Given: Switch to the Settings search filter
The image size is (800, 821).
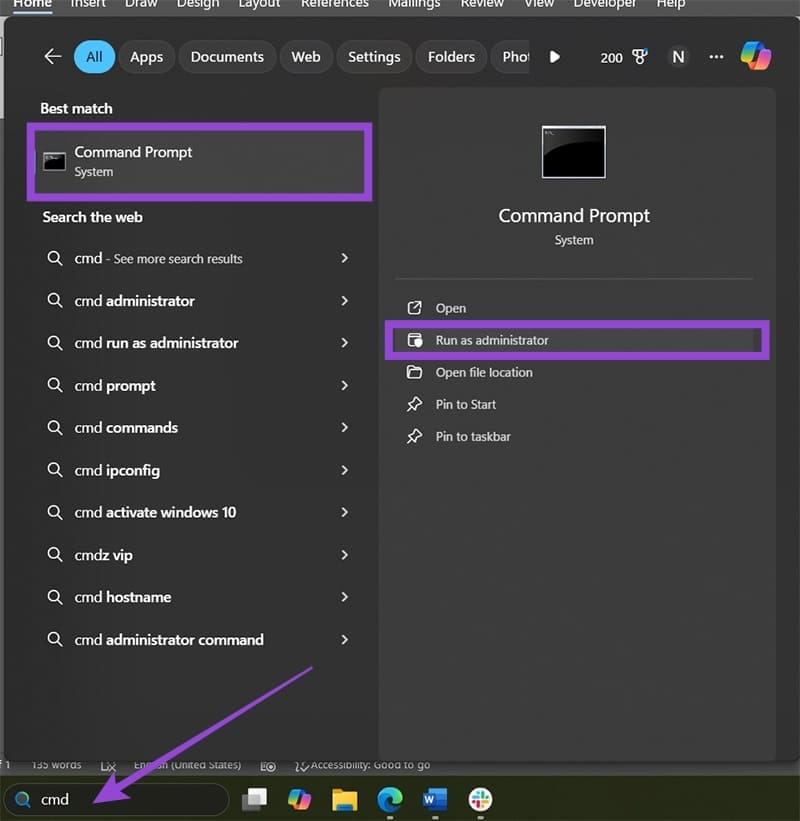Looking at the screenshot, I should (x=374, y=57).
